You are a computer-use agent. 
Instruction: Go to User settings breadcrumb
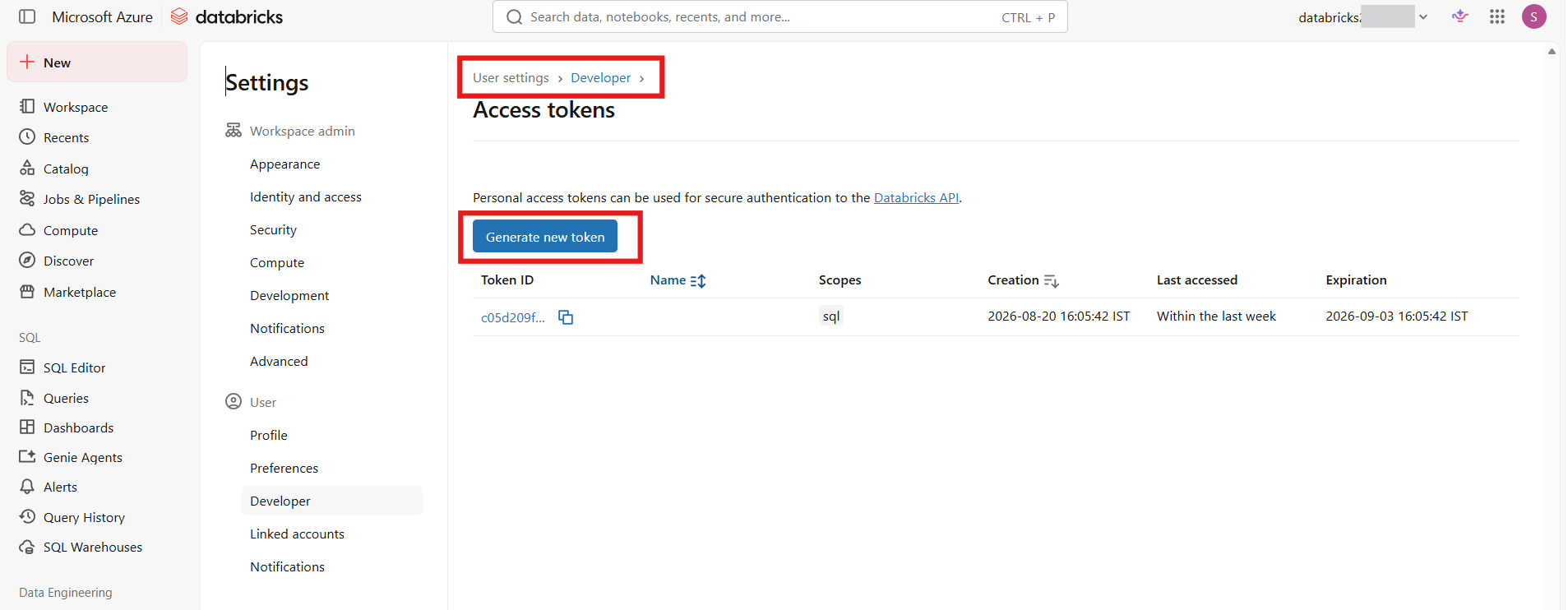[x=511, y=77]
